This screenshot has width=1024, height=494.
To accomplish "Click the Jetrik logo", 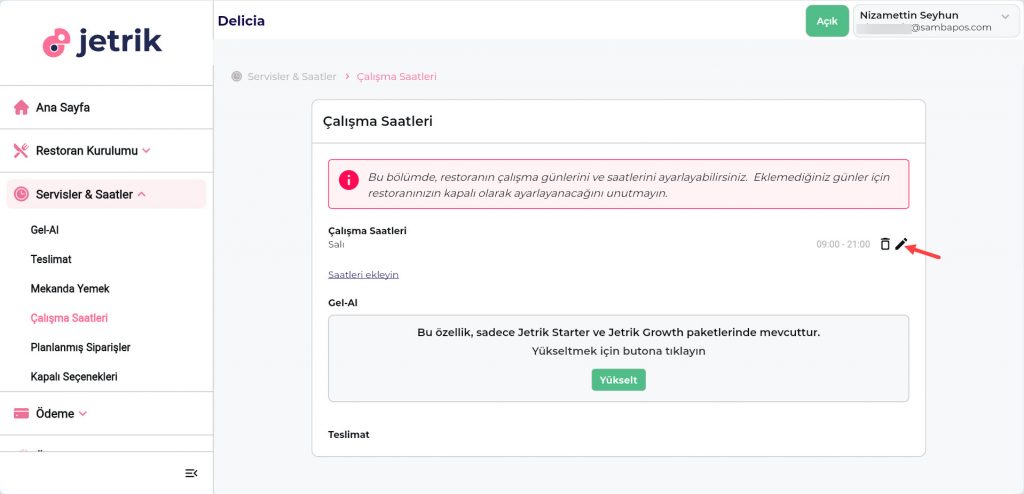I will click(x=102, y=42).
